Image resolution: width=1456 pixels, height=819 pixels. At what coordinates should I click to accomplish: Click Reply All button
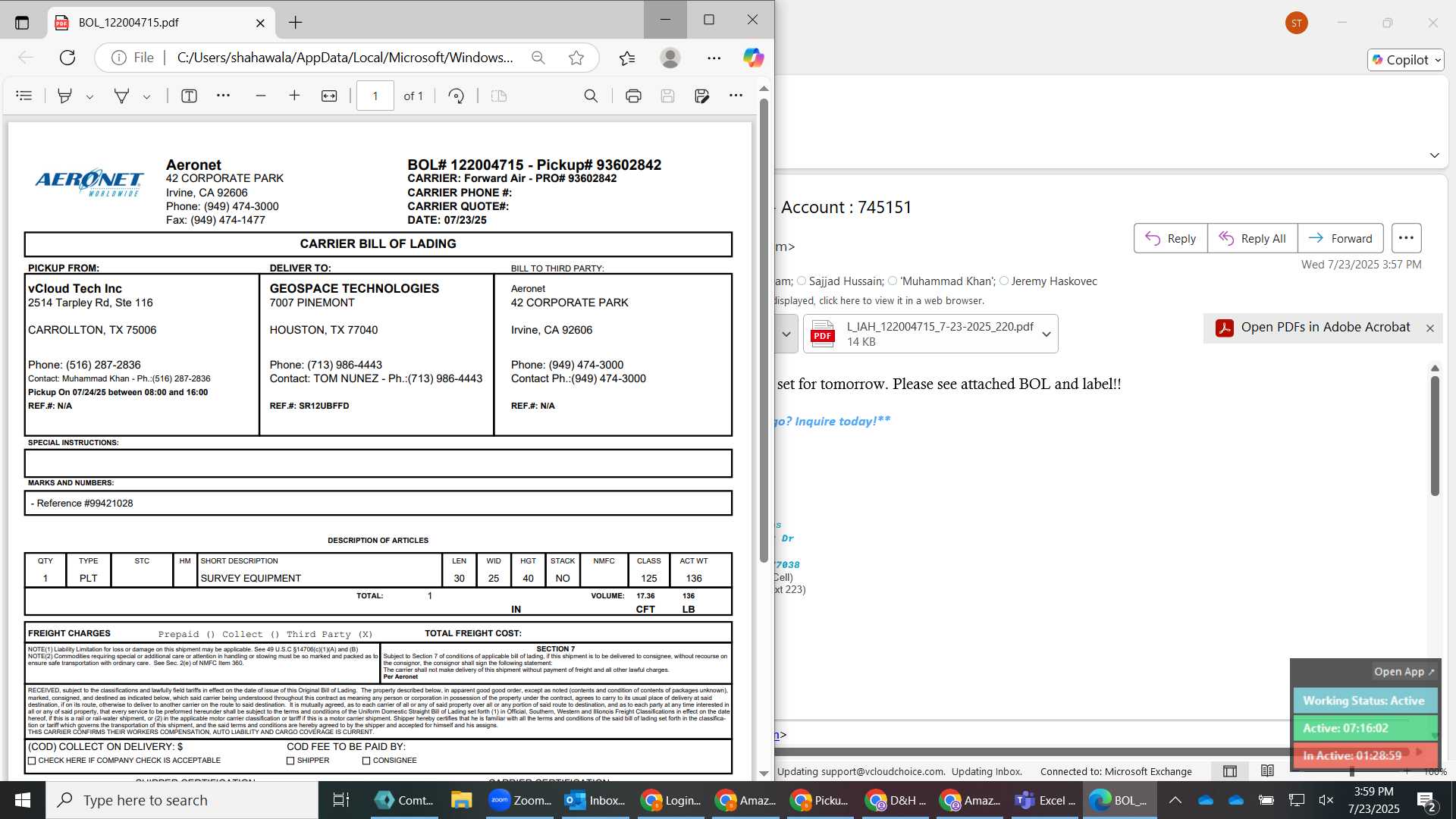1253,238
